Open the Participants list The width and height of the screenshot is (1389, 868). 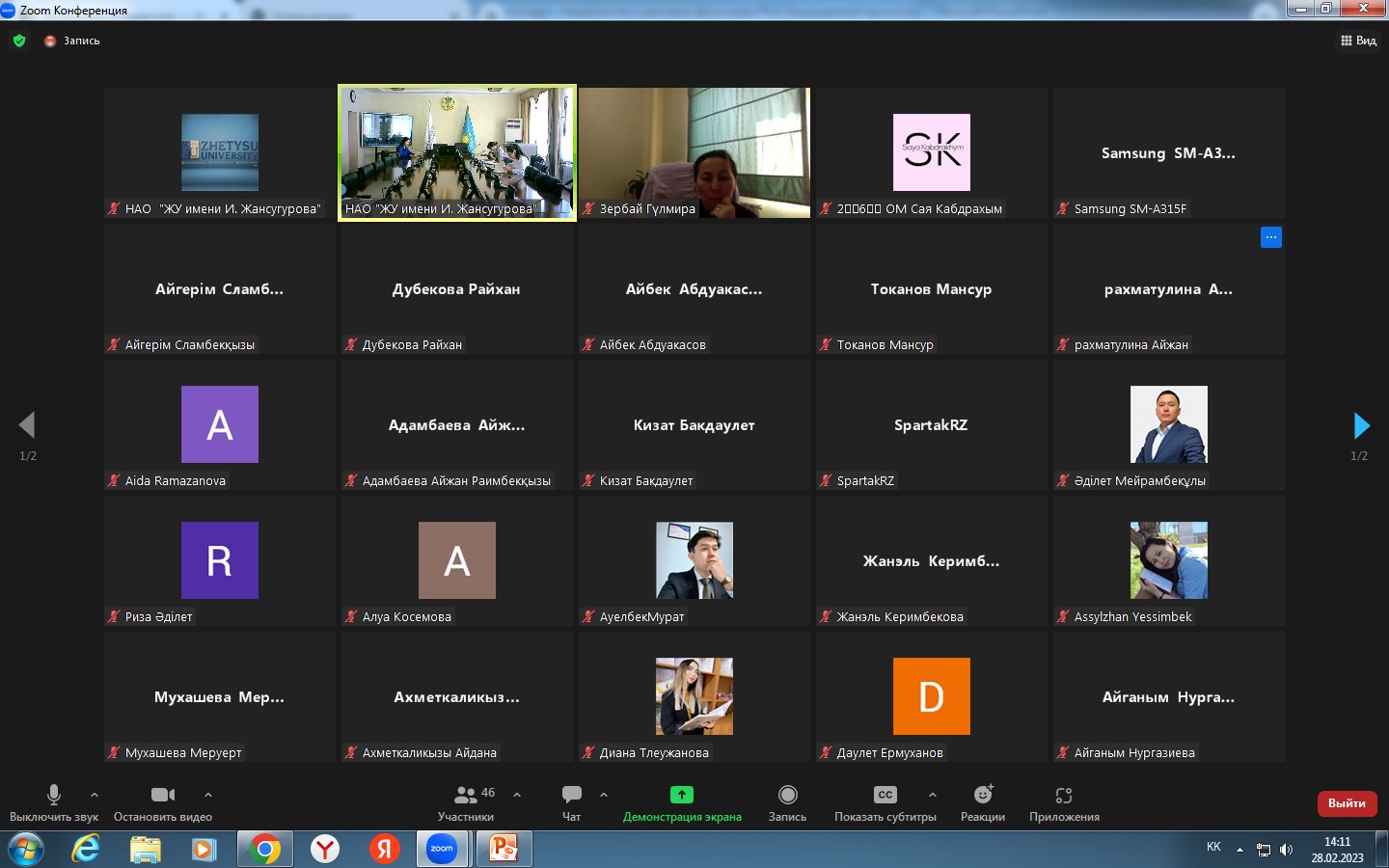(x=466, y=801)
